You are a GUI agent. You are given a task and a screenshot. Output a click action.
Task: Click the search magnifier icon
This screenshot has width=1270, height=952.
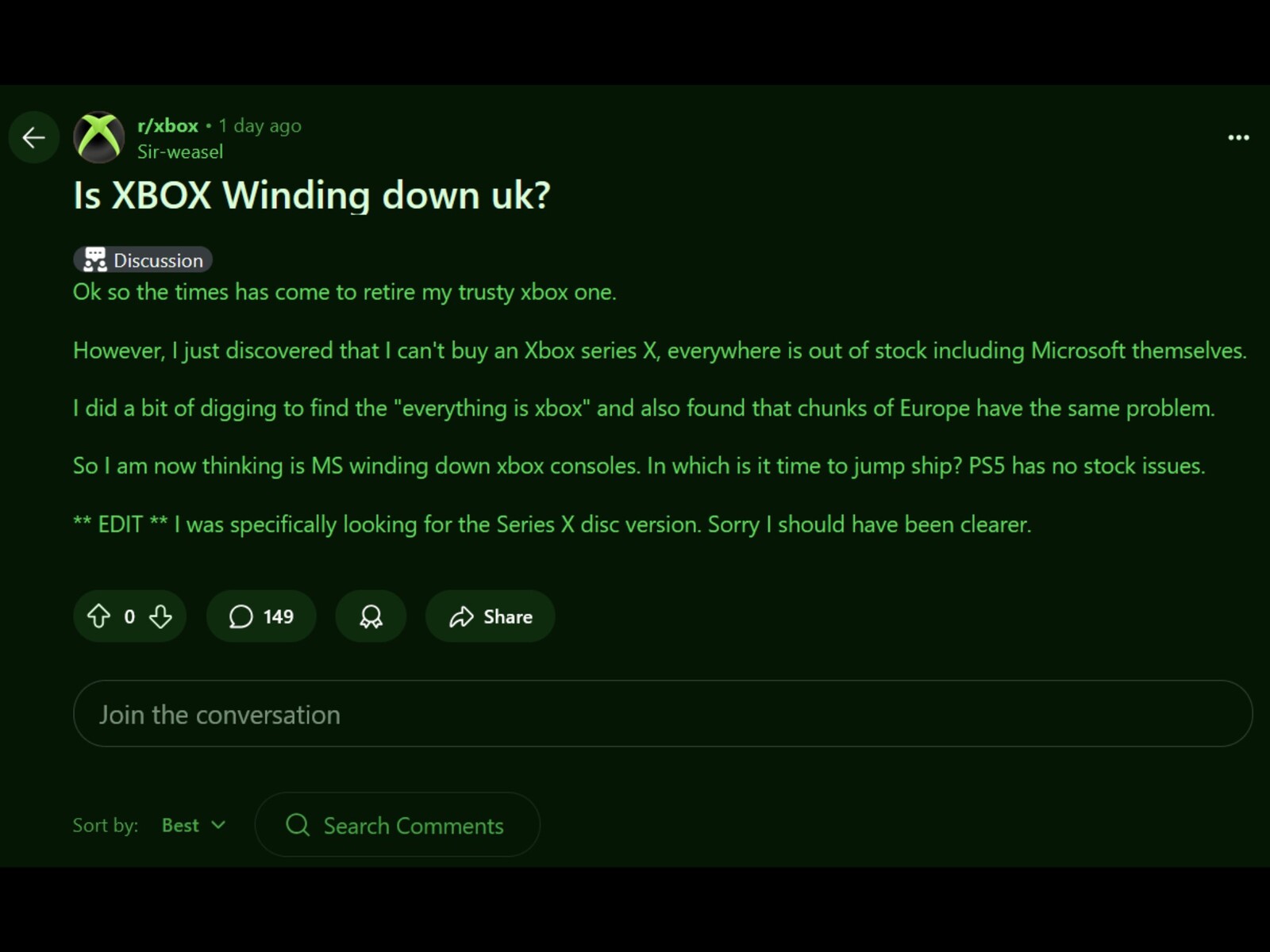point(298,825)
